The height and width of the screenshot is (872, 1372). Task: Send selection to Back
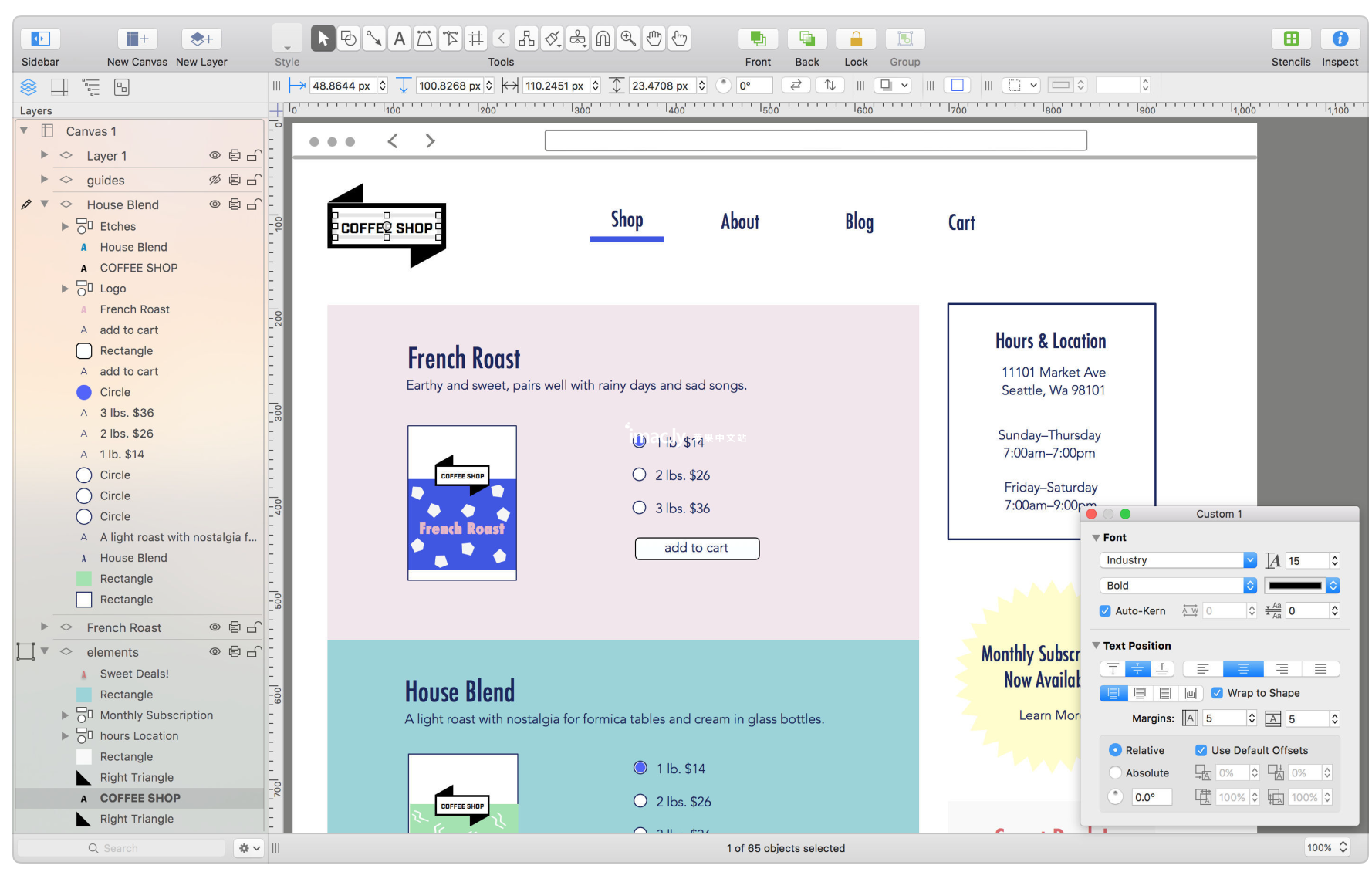point(807,39)
